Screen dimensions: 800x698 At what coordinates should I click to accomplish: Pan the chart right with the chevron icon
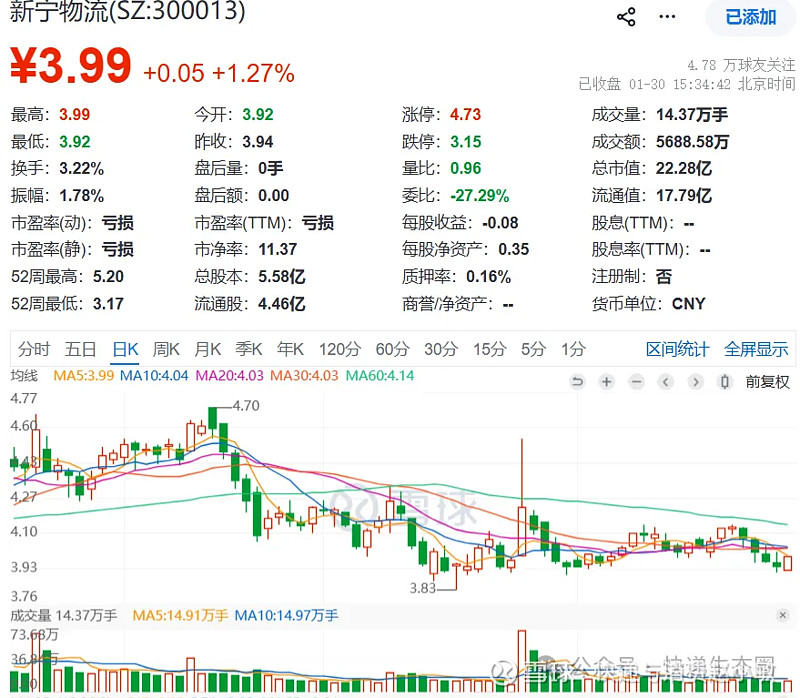696,382
